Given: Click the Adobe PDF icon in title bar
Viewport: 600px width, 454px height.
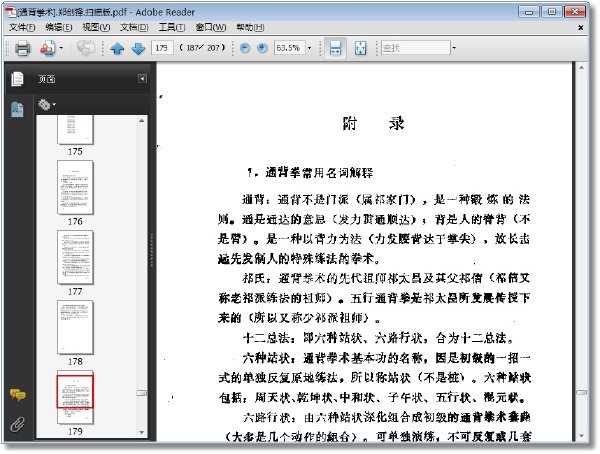Looking at the screenshot, I should tap(11, 11).
